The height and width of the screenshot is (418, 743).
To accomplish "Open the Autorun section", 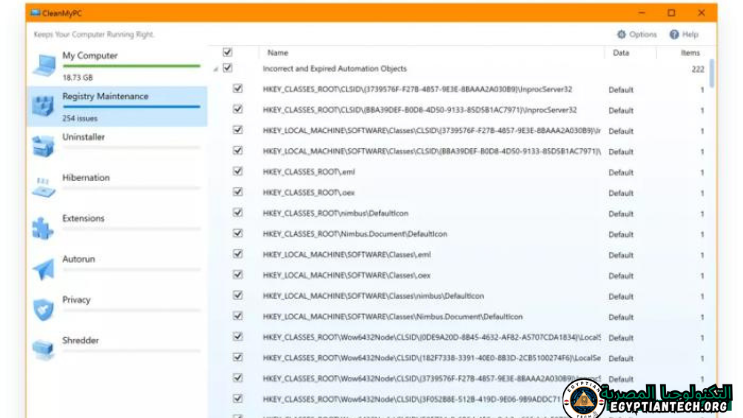I will (x=79, y=259).
